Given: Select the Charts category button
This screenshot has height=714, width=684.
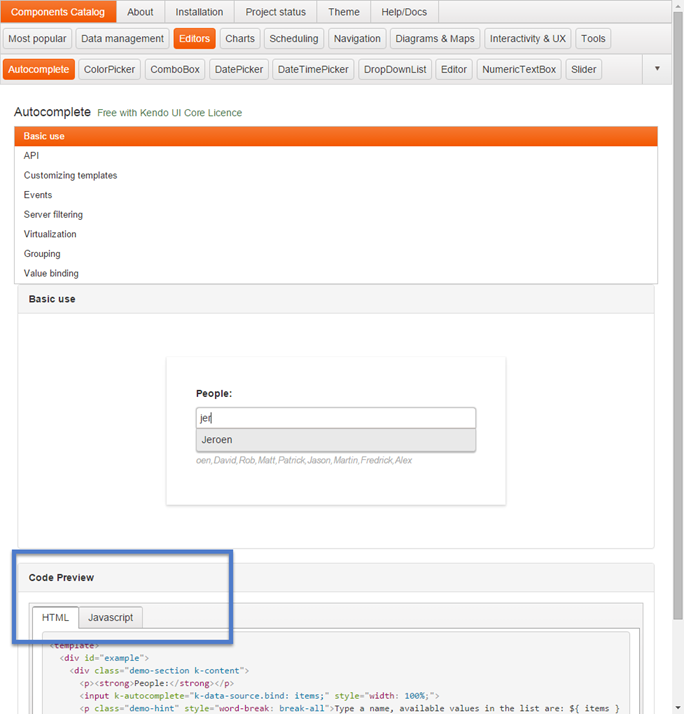Looking at the screenshot, I should [240, 39].
